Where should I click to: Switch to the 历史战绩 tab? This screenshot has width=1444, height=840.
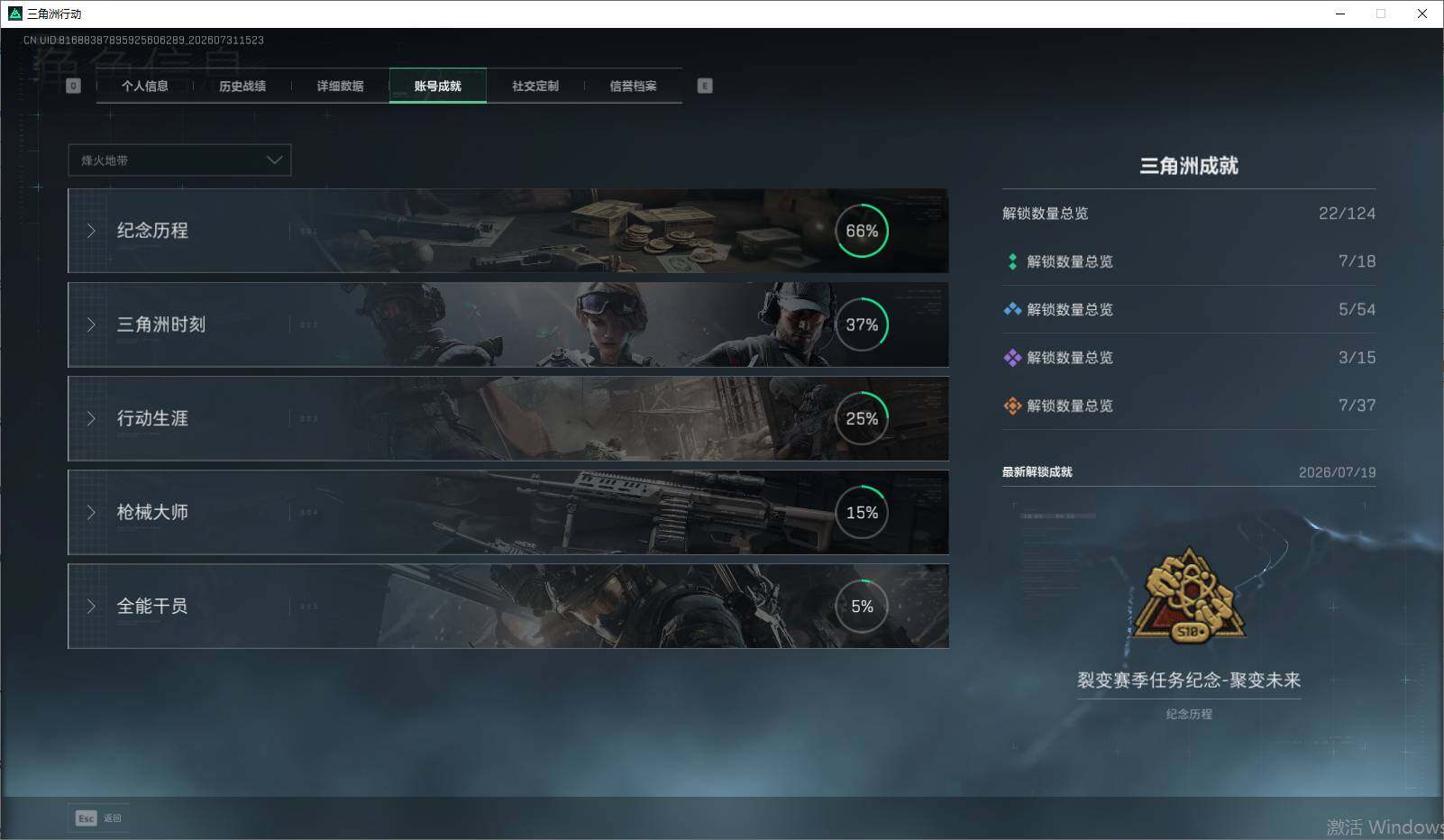coord(242,86)
